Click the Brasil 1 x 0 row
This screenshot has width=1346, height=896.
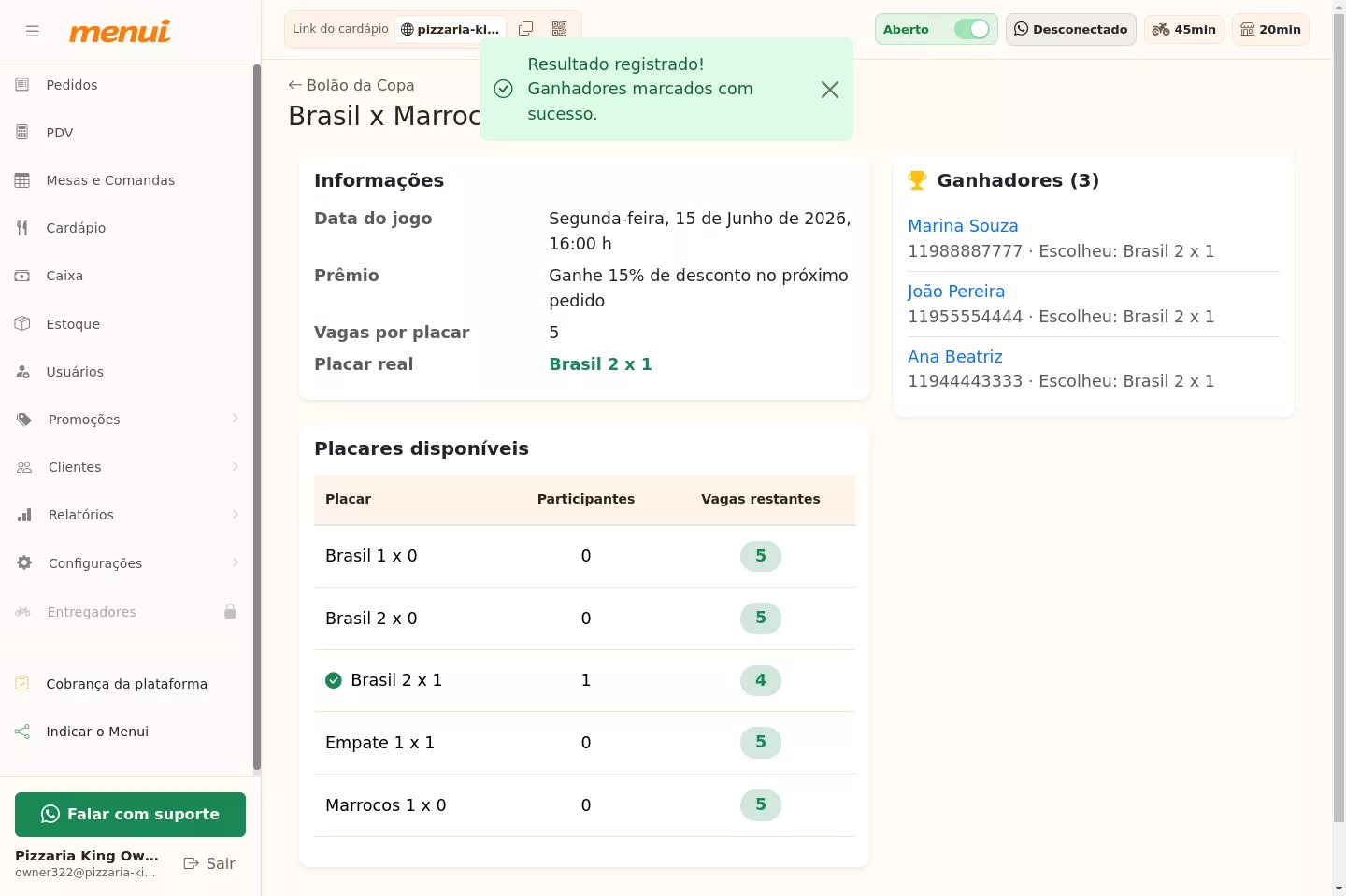[x=584, y=556]
